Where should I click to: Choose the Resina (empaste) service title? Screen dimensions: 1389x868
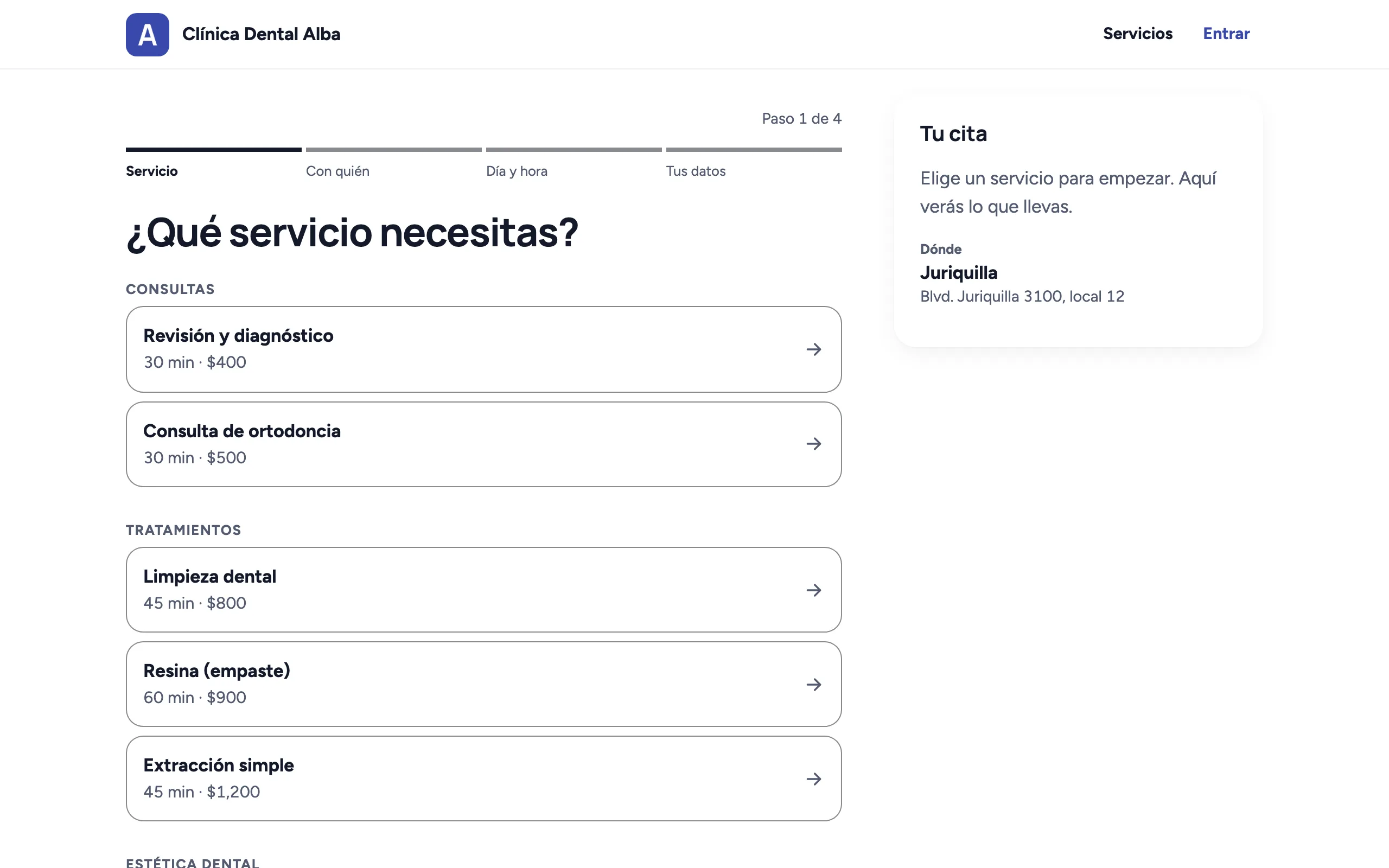[x=216, y=671]
